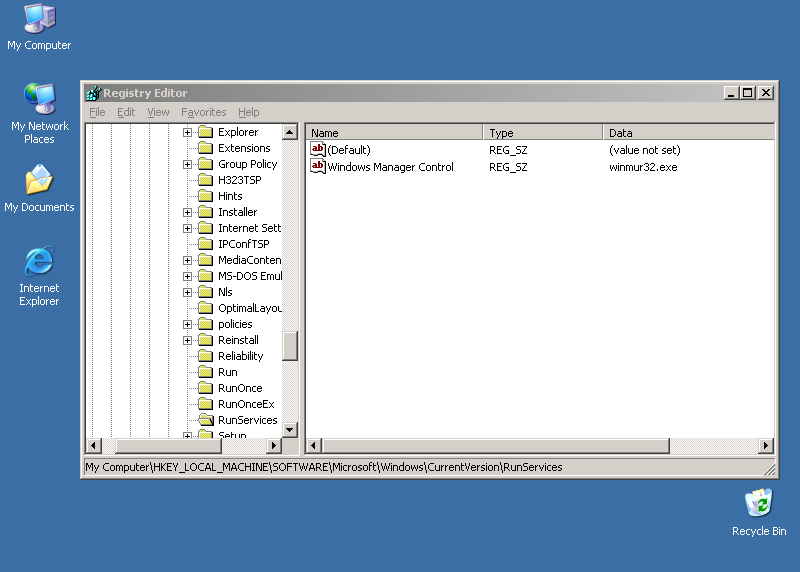Image resolution: width=800 pixels, height=572 pixels.
Task: Expand the Reinstall registry key
Action: (x=187, y=340)
